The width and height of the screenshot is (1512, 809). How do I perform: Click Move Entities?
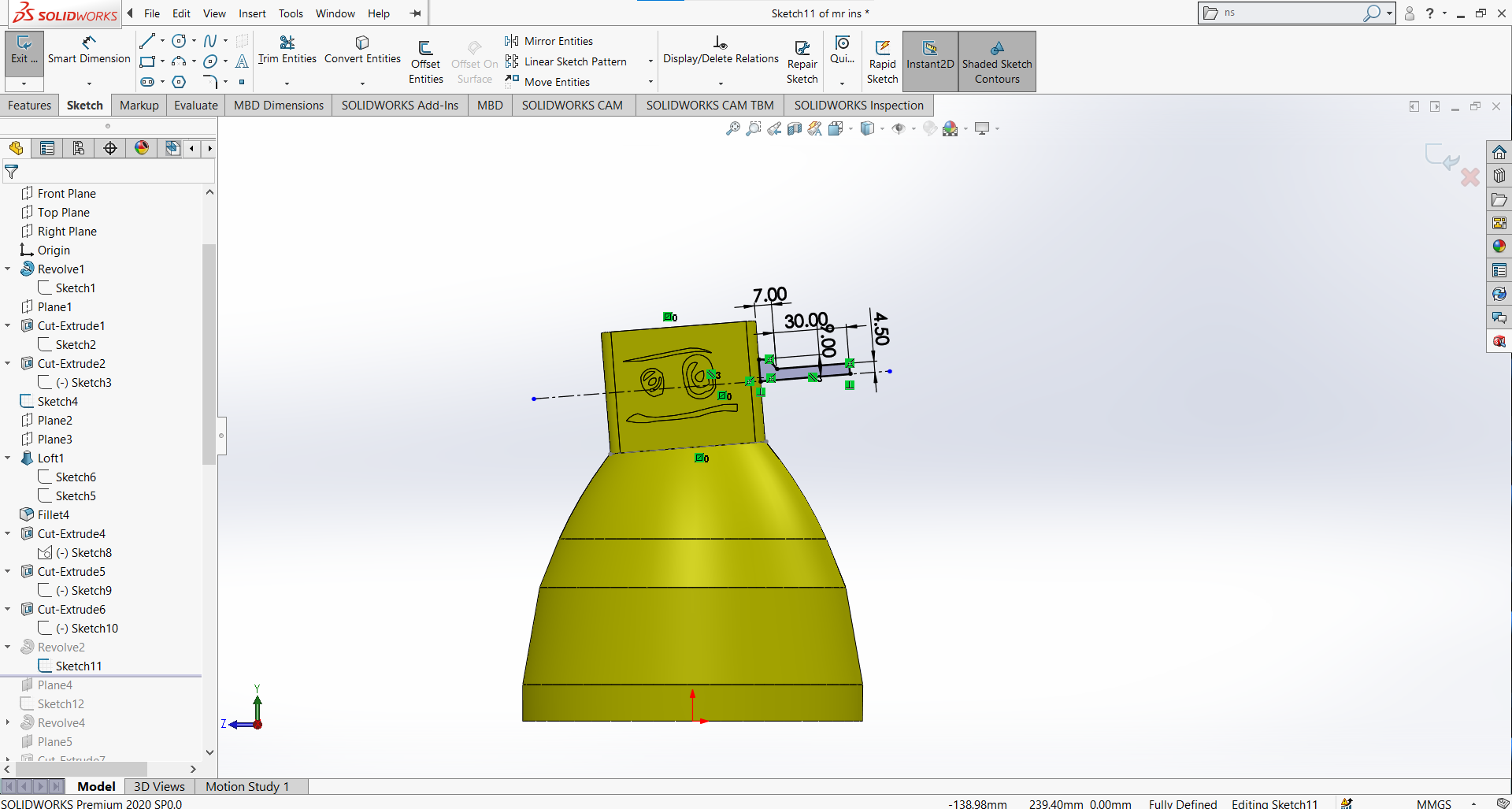549,82
